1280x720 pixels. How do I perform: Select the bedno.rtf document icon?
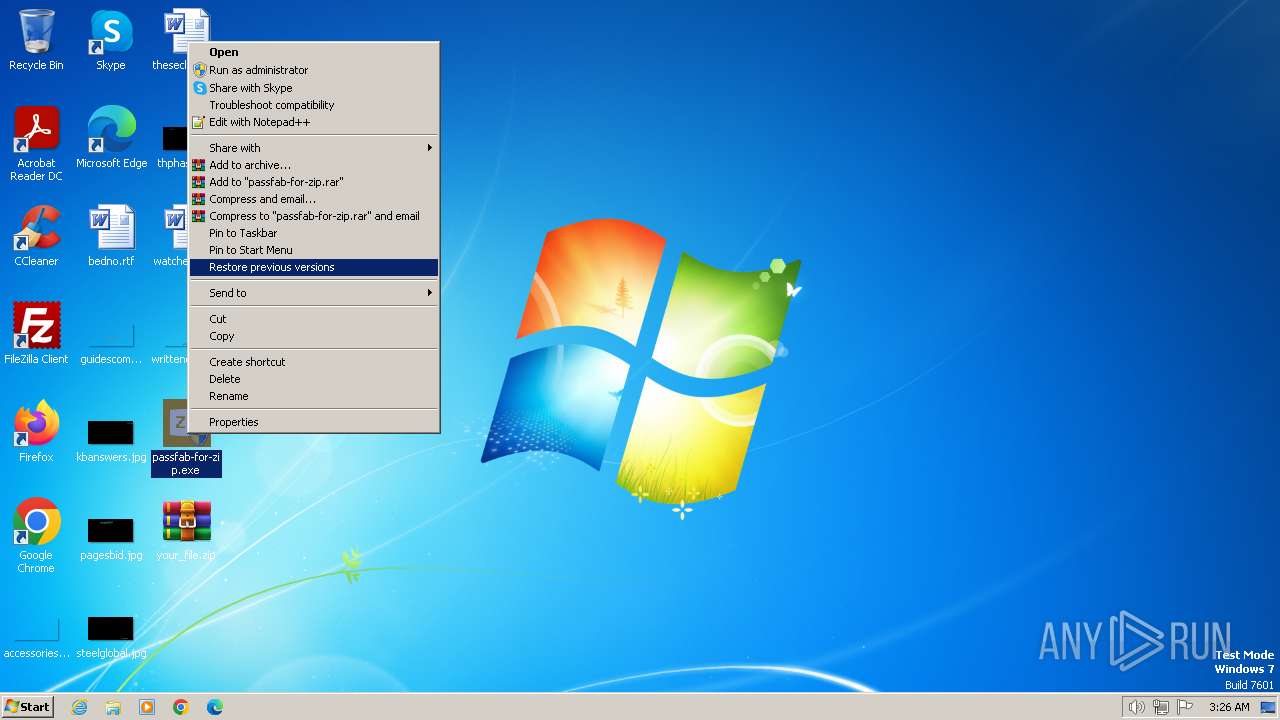pyautogui.click(x=111, y=236)
